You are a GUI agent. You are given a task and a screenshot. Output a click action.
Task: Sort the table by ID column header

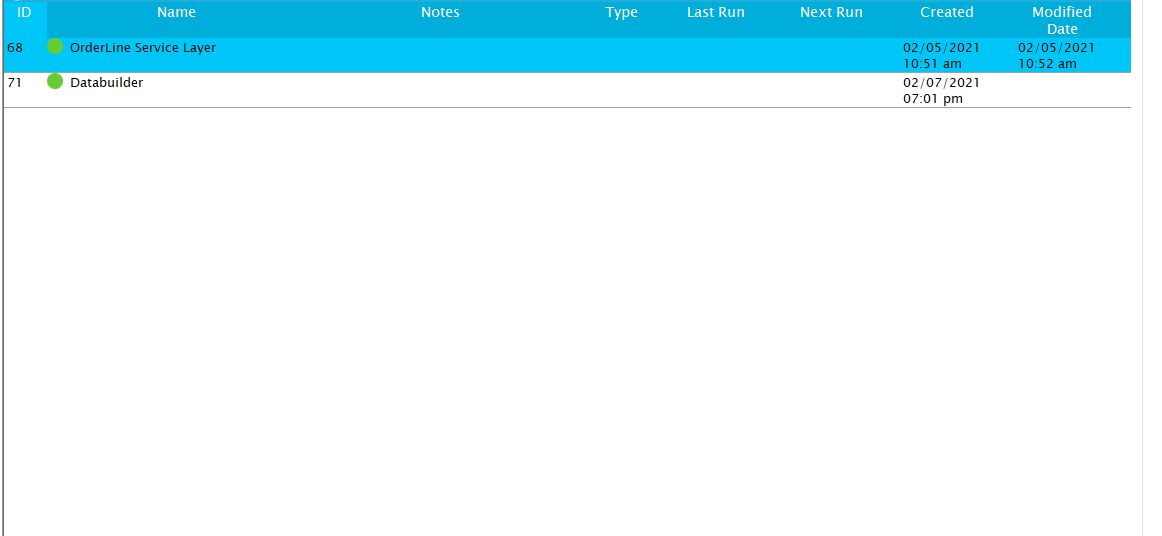[24, 13]
